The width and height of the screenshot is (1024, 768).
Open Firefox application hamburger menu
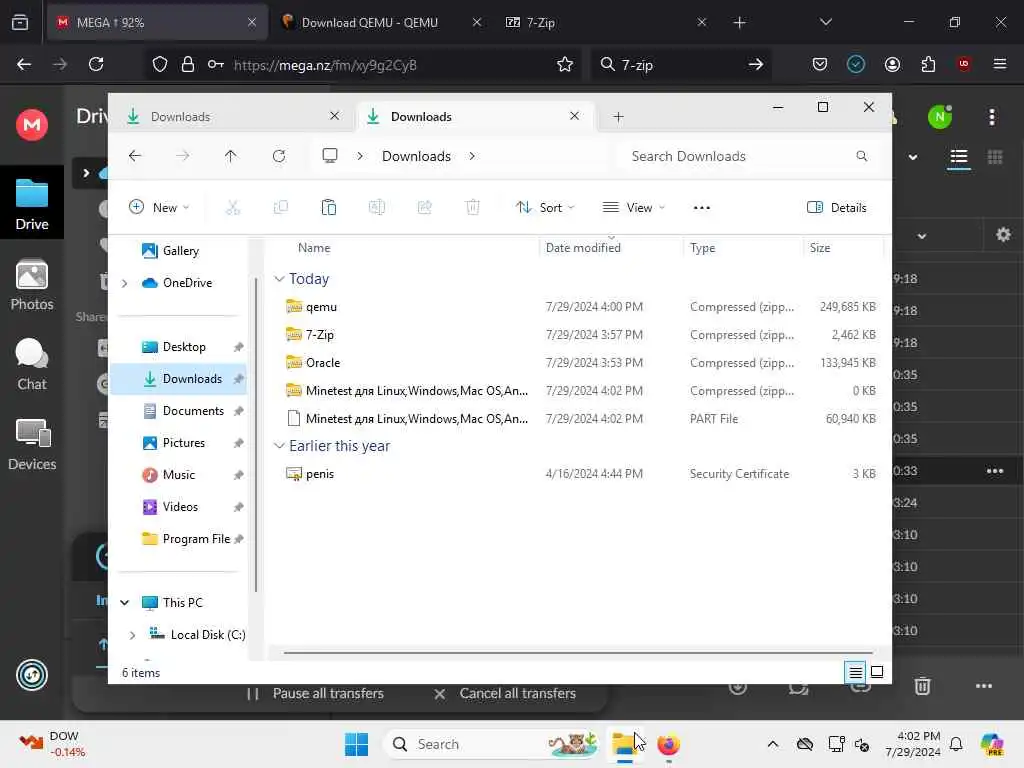tap(1000, 64)
